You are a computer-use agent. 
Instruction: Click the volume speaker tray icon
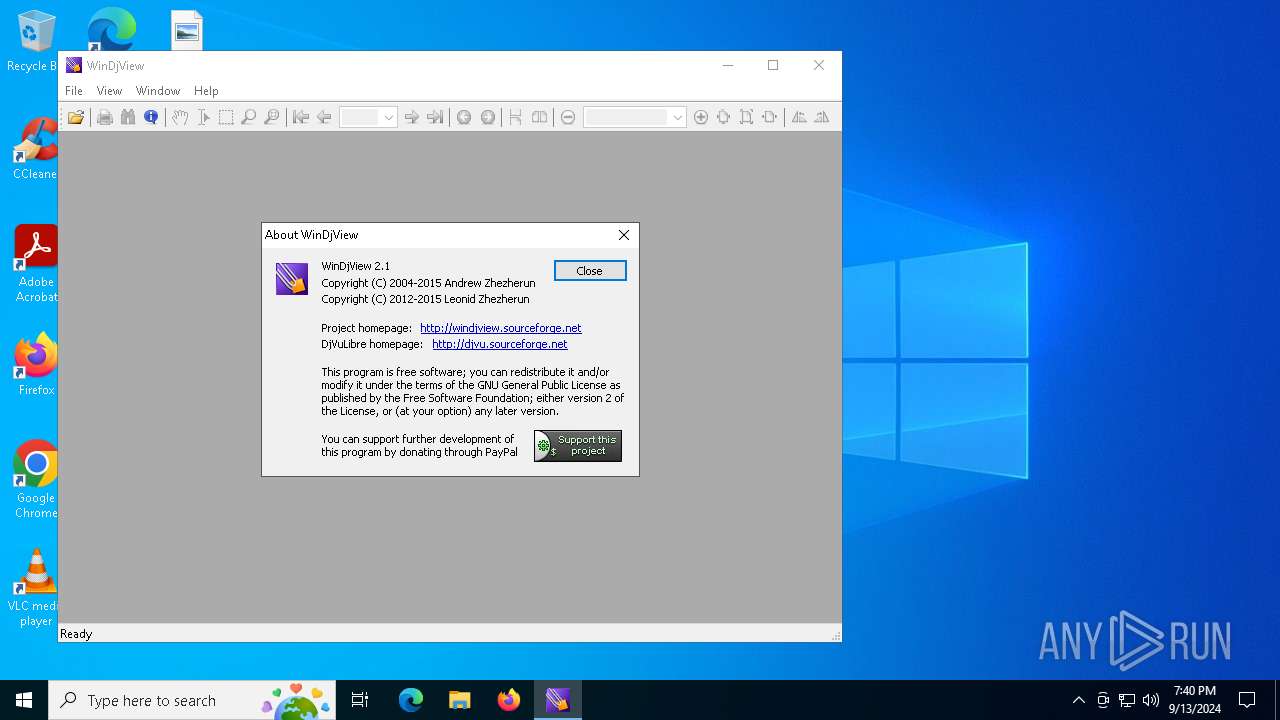pos(1151,700)
